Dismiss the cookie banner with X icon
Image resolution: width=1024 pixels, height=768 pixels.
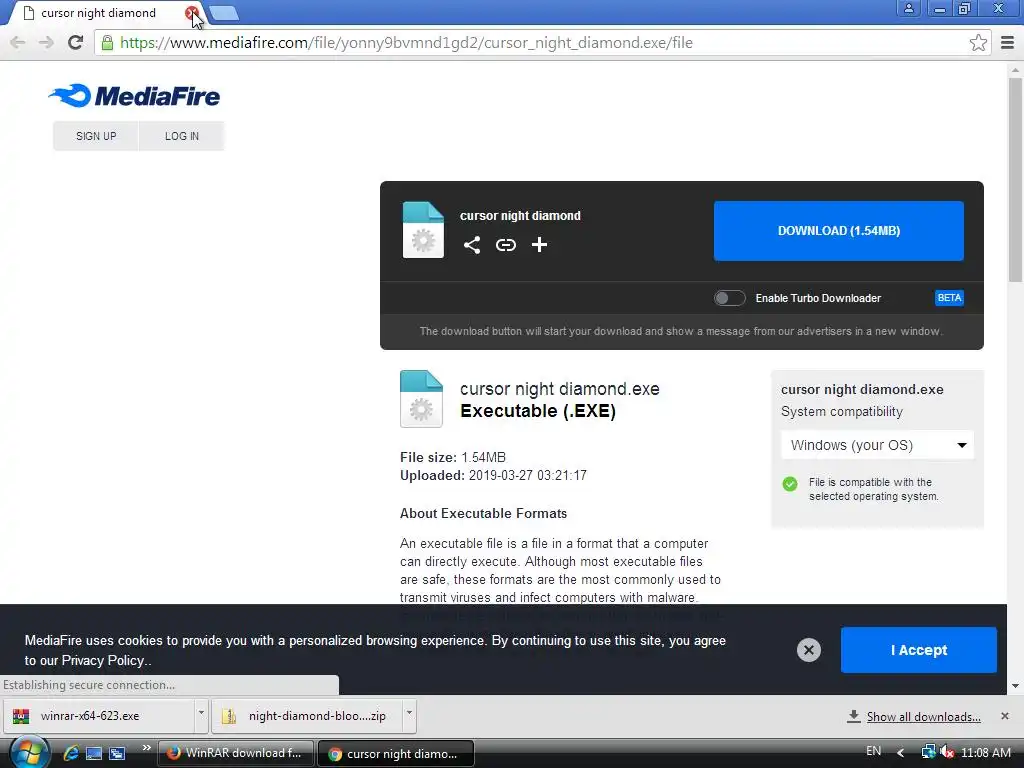tap(808, 650)
